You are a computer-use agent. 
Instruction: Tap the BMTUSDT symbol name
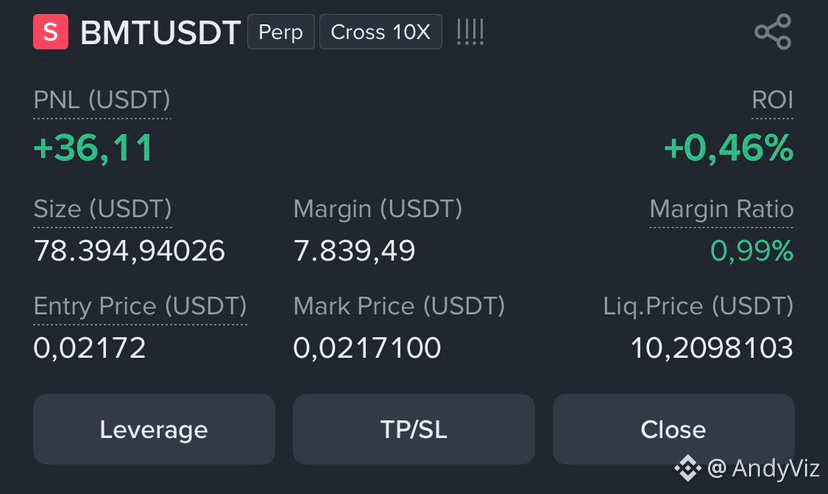tap(161, 32)
